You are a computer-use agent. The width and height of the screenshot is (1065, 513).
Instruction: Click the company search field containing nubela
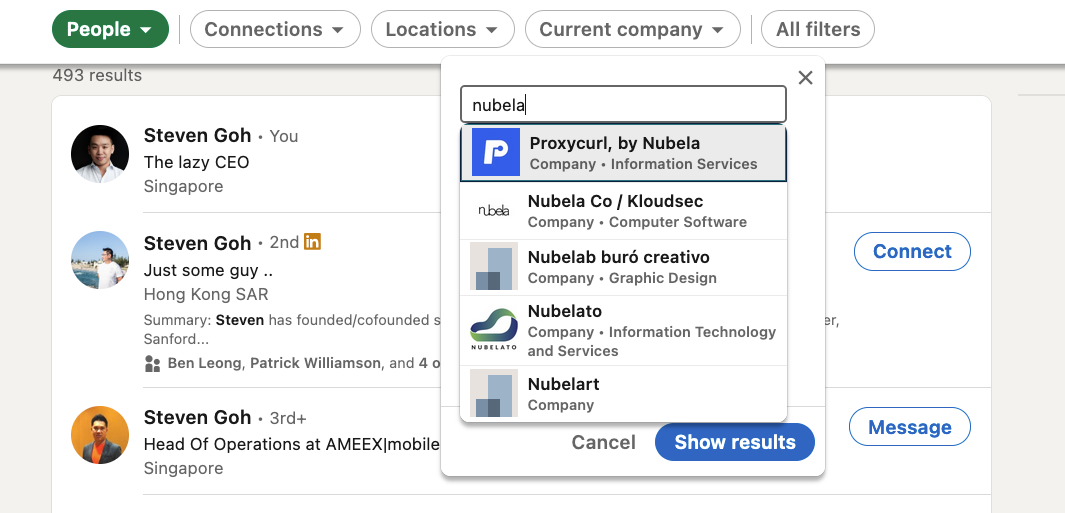623,105
